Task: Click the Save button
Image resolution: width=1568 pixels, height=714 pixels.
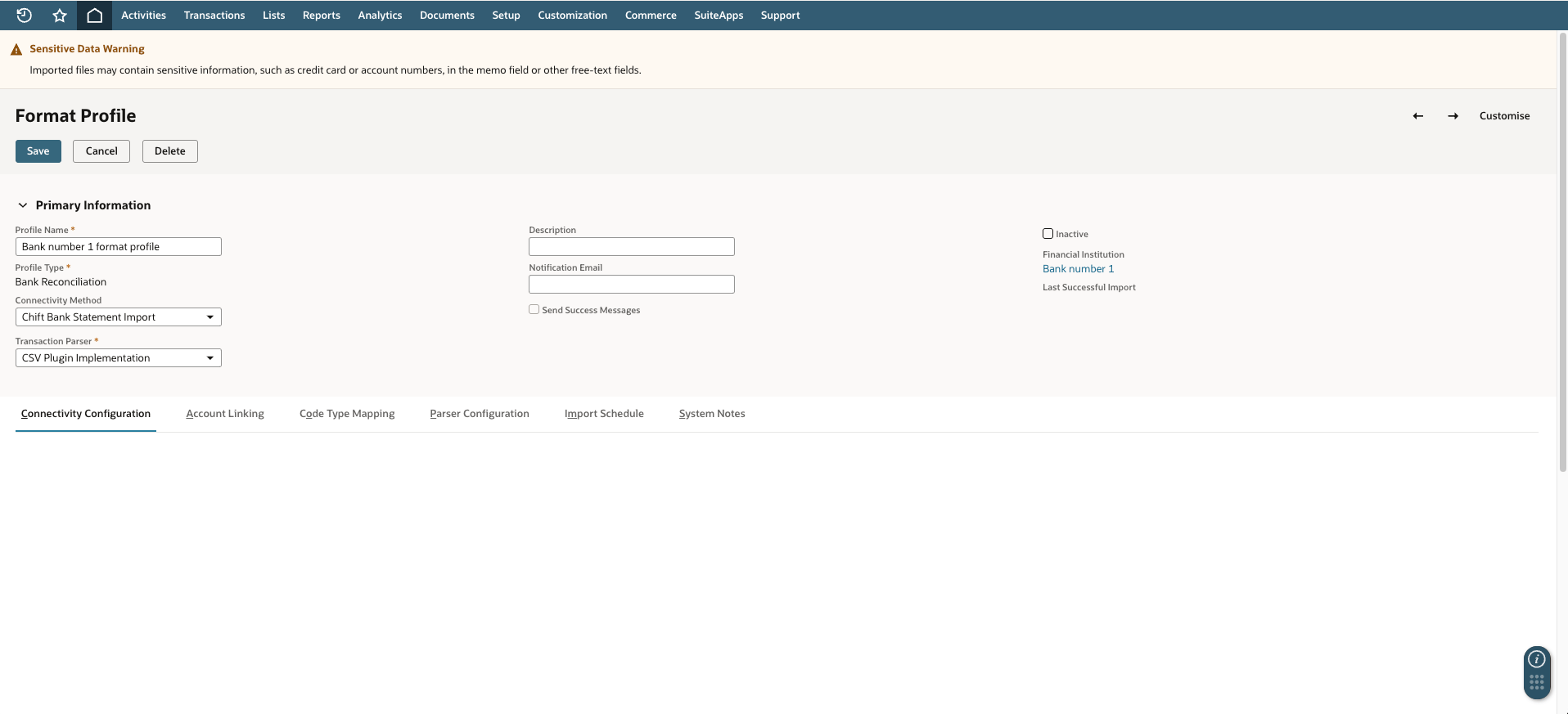Action: coord(38,151)
